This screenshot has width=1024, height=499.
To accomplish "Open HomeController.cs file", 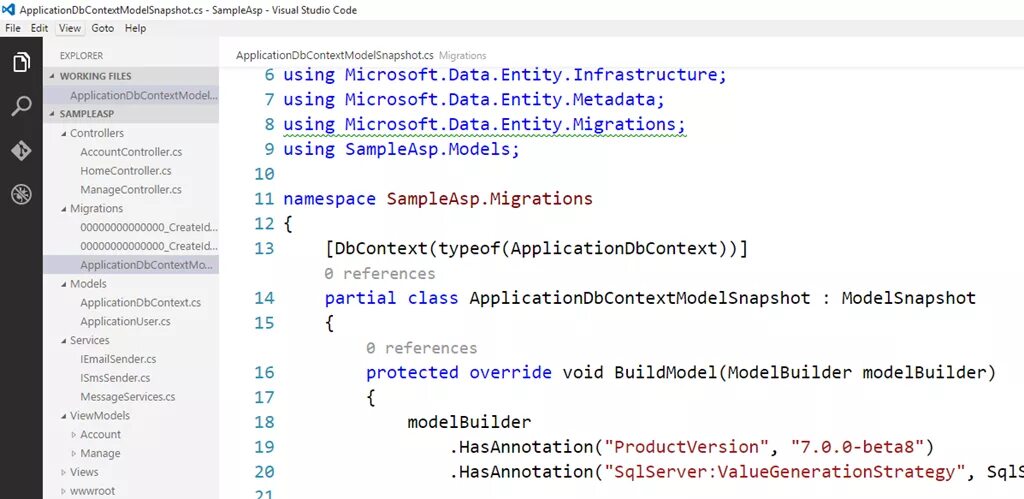I will click(x=126, y=170).
